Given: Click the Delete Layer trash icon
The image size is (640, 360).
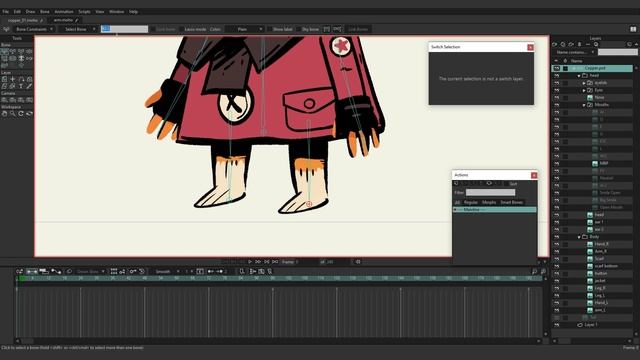Looking at the screenshot, I should tap(579, 44).
